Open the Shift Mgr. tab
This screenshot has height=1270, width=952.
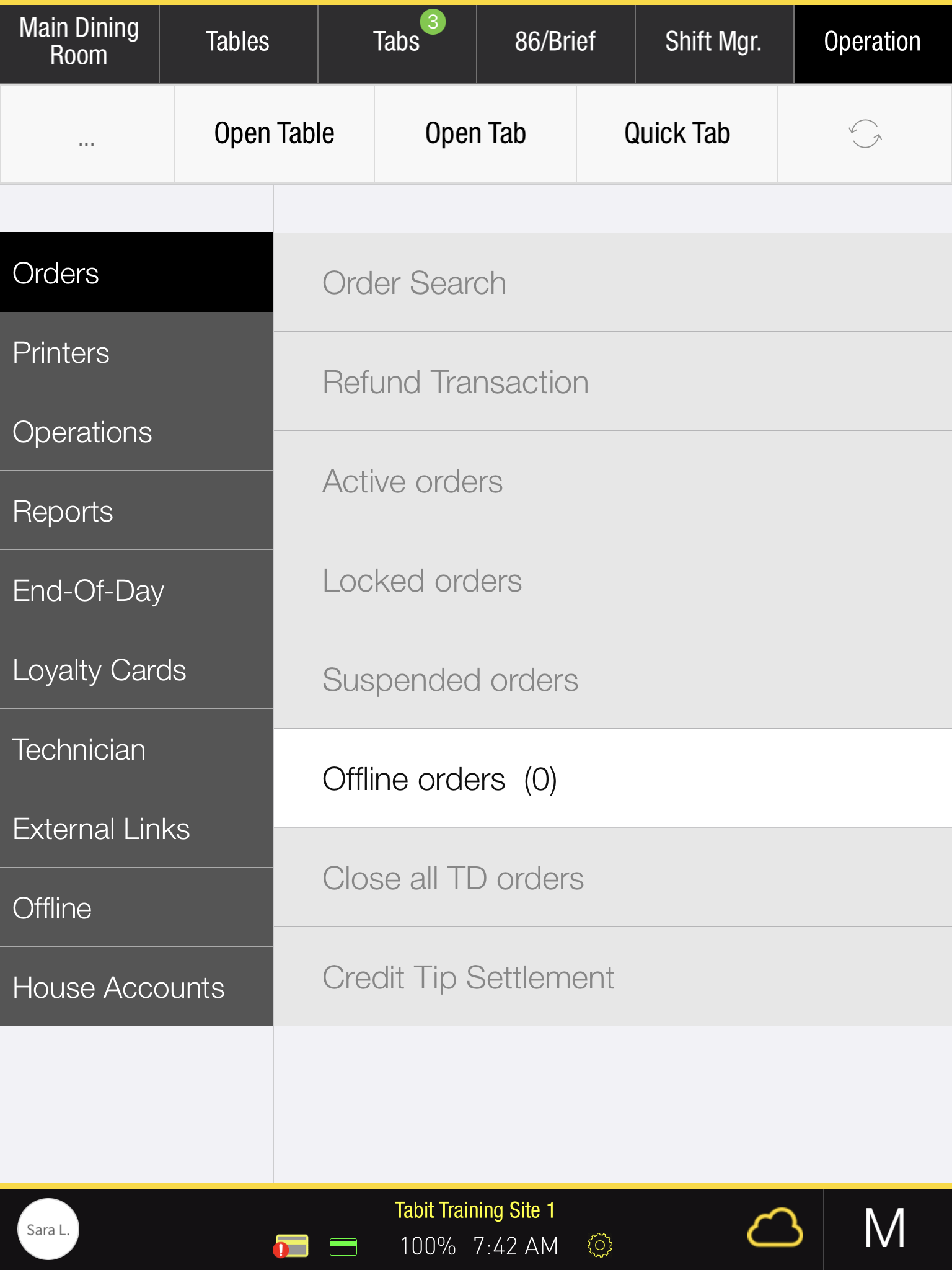coord(713,42)
